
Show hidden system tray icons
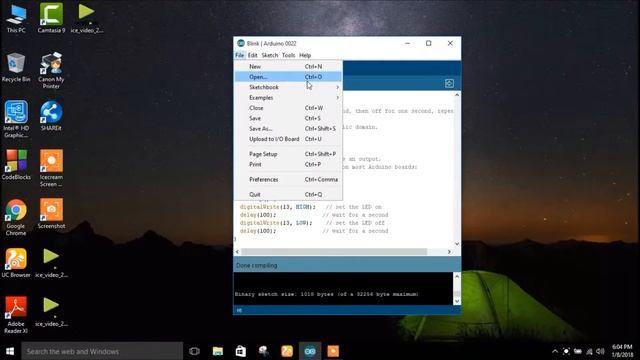pyautogui.click(x=555, y=351)
